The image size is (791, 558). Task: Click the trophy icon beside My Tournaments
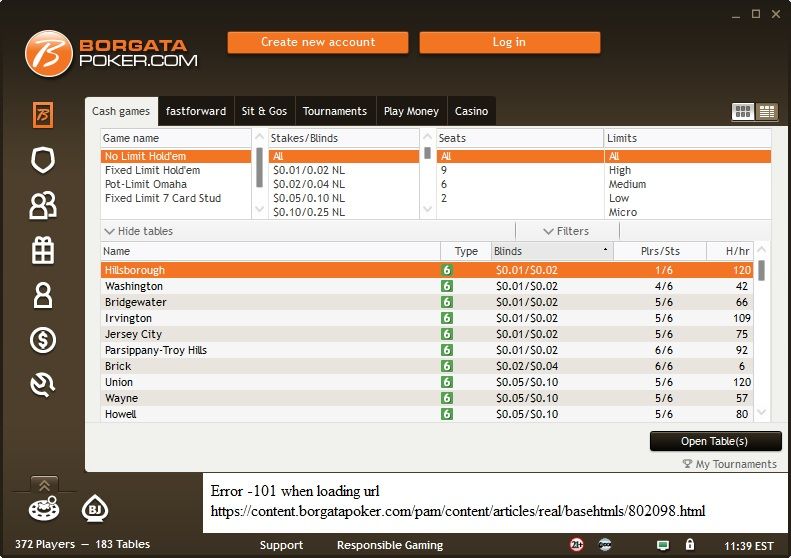pyautogui.click(x=687, y=464)
